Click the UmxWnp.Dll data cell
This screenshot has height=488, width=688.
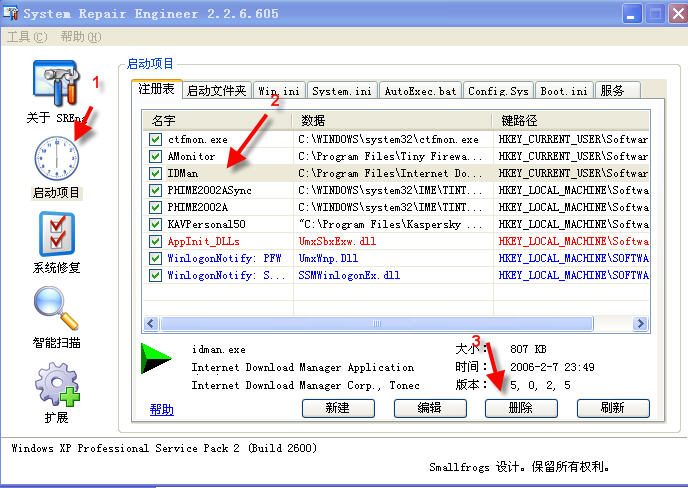coord(328,258)
